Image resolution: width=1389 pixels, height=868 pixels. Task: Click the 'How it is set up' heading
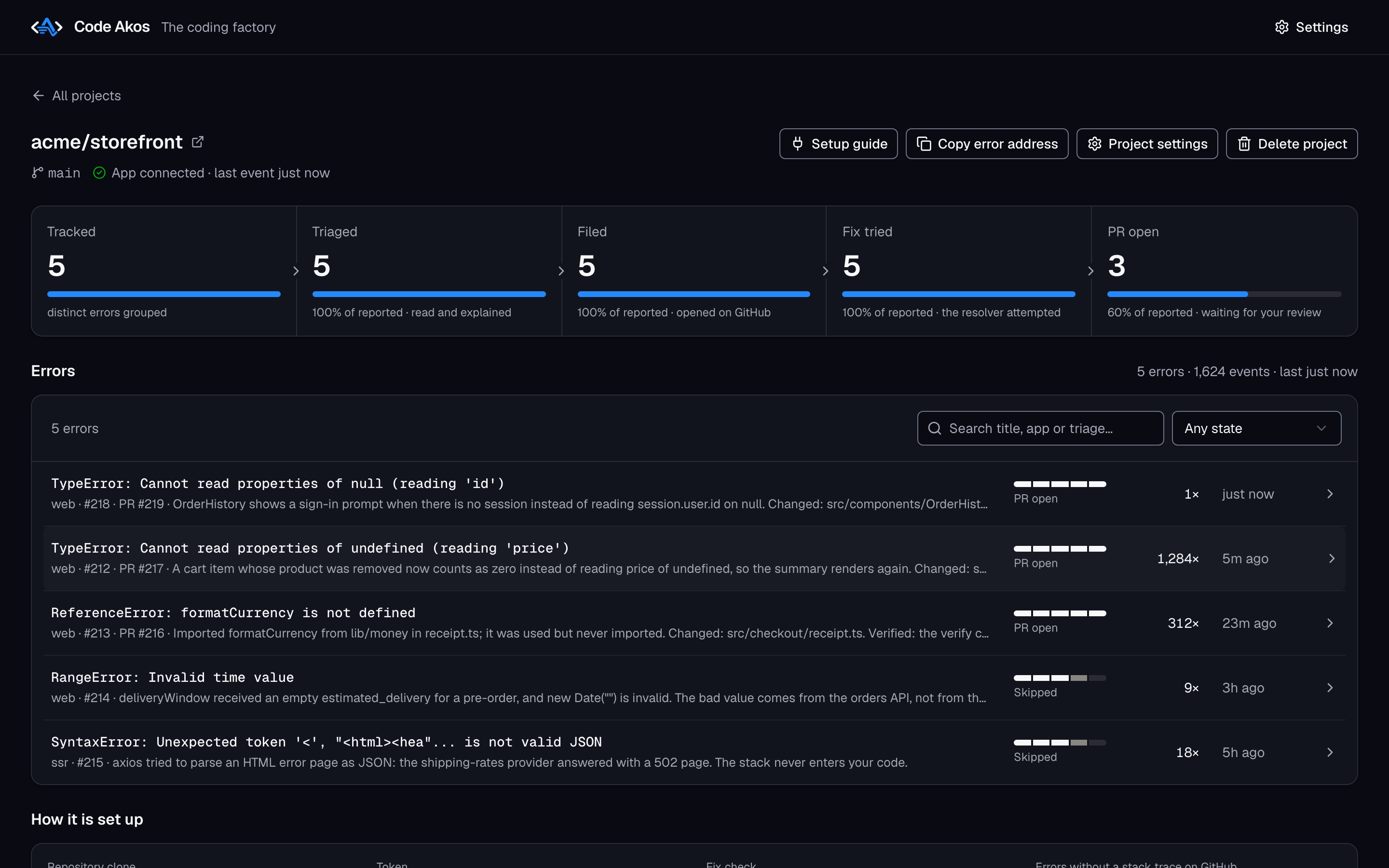coord(87,819)
